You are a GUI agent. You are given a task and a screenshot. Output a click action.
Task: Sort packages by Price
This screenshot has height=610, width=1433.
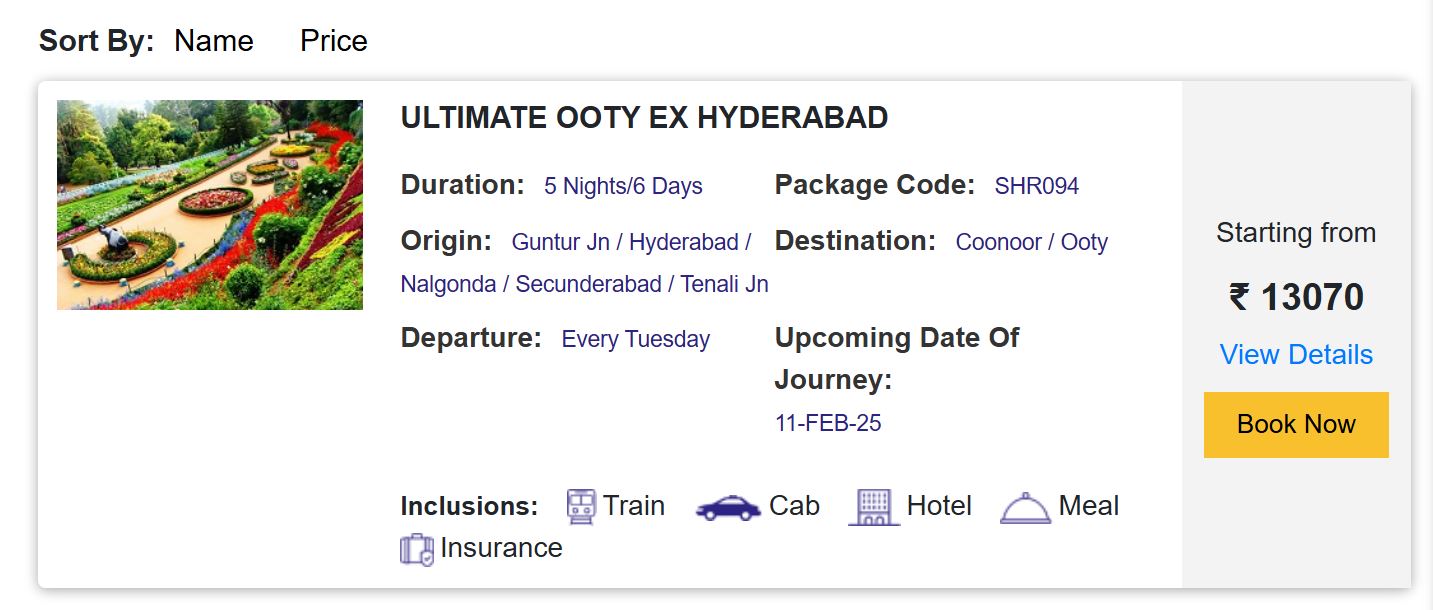click(x=333, y=41)
